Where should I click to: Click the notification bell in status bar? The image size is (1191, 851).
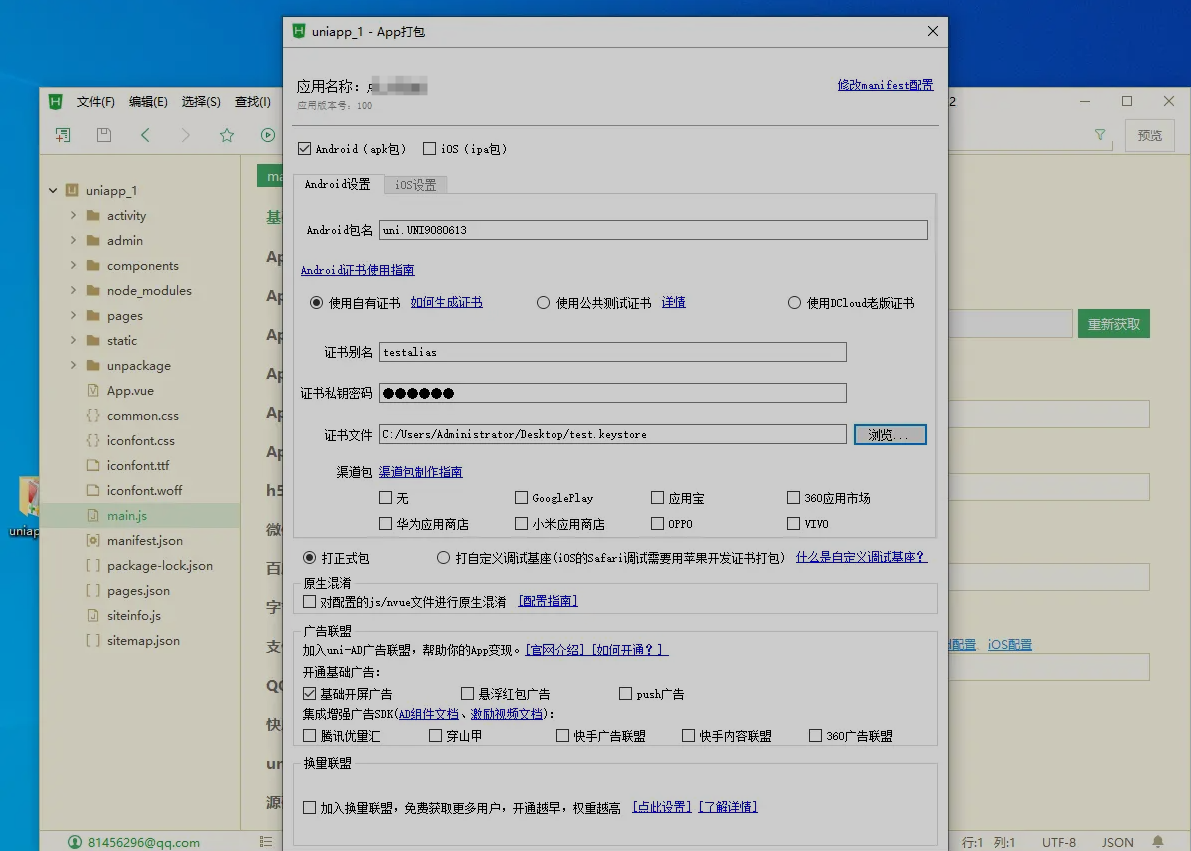(1158, 842)
